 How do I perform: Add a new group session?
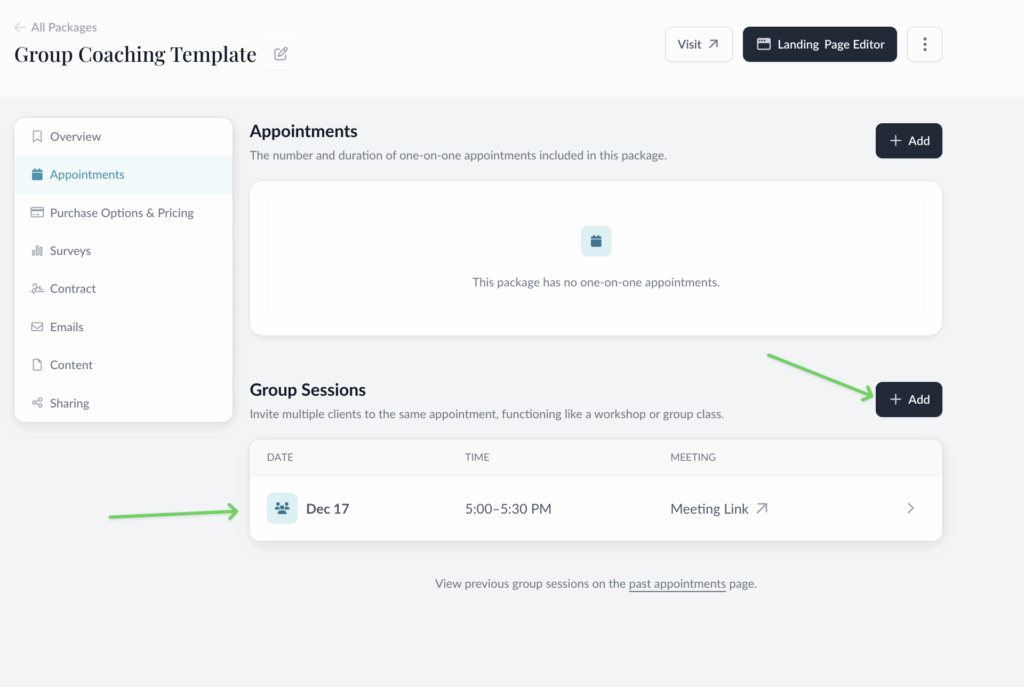(908, 399)
